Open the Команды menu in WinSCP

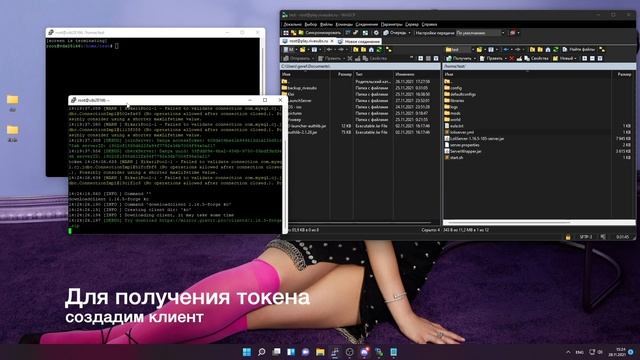pyautogui.click(x=344, y=24)
